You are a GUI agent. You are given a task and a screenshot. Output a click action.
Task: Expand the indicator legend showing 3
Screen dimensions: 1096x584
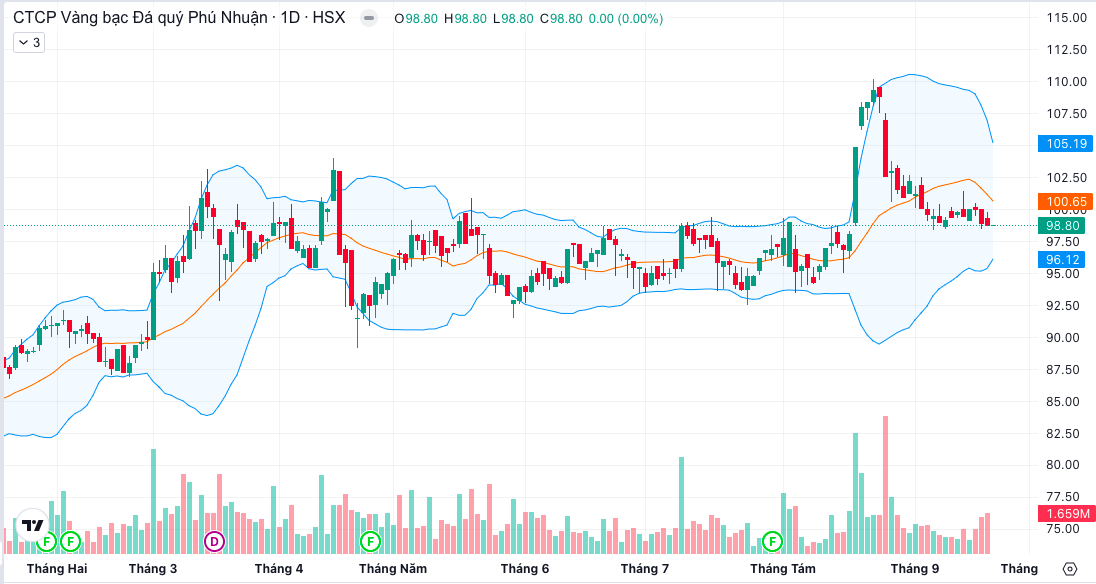(29, 43)
